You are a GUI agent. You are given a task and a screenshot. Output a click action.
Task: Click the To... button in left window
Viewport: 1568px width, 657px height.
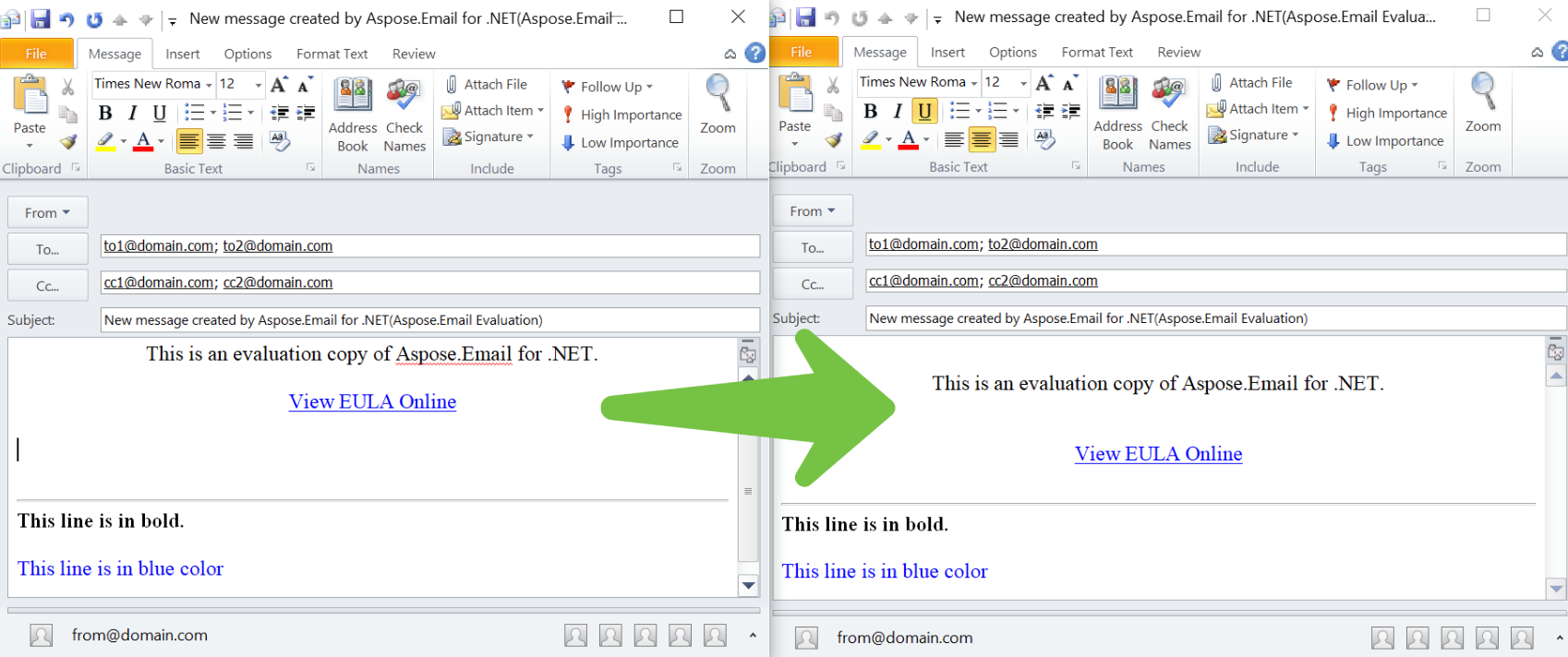[48, 249]
